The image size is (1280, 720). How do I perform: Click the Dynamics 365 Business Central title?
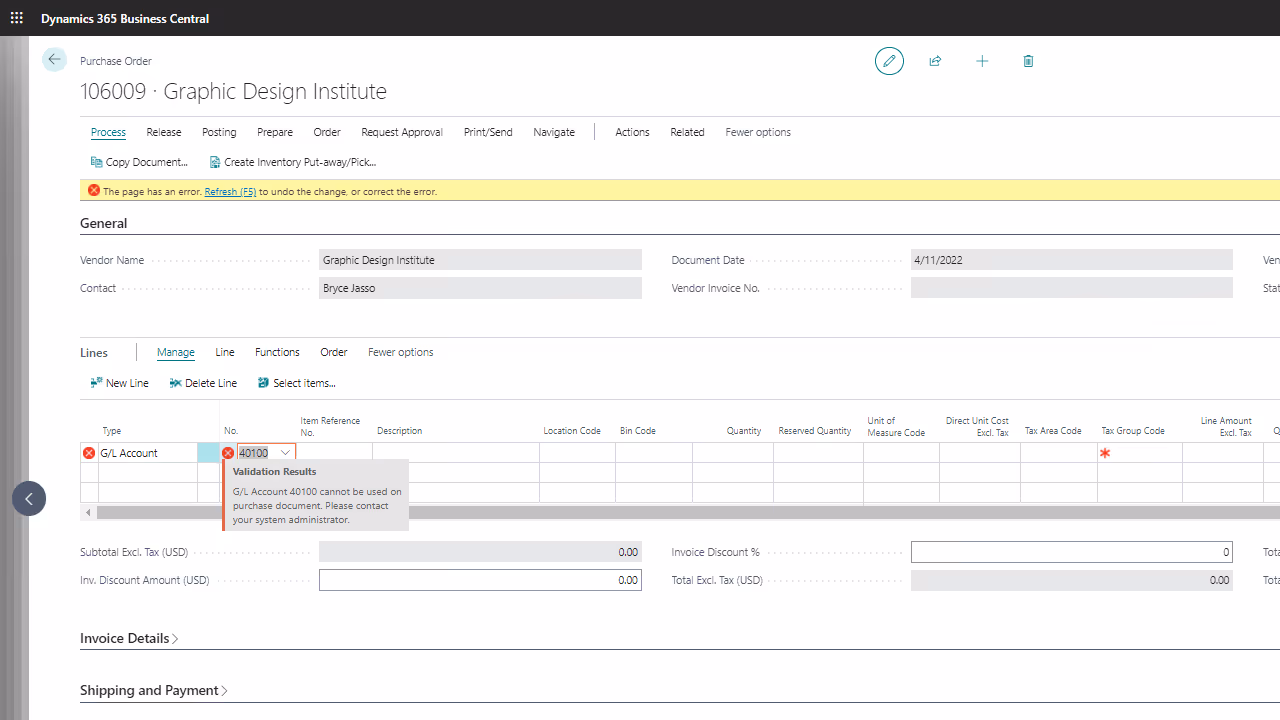point(125,18)
